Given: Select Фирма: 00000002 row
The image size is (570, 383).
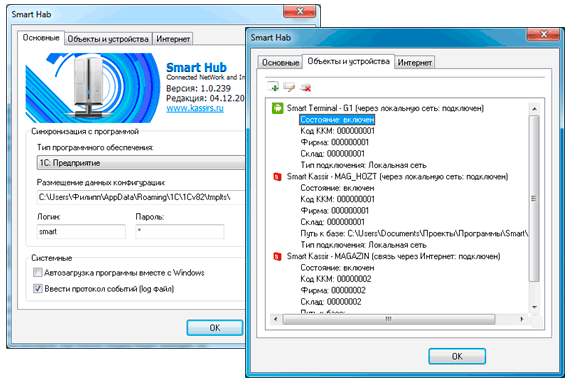Looking at the screenshot, I should click(x=333, y=290).
